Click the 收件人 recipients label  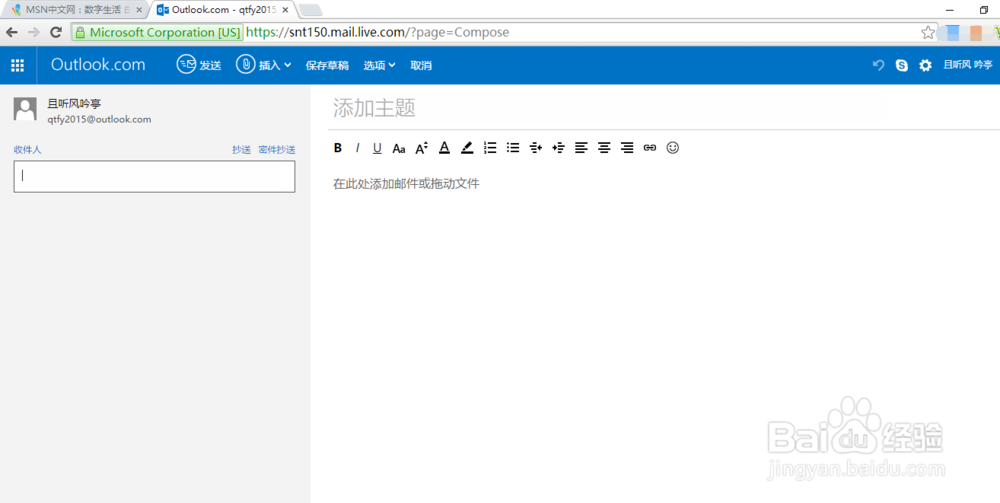click(x=27, y=150)
